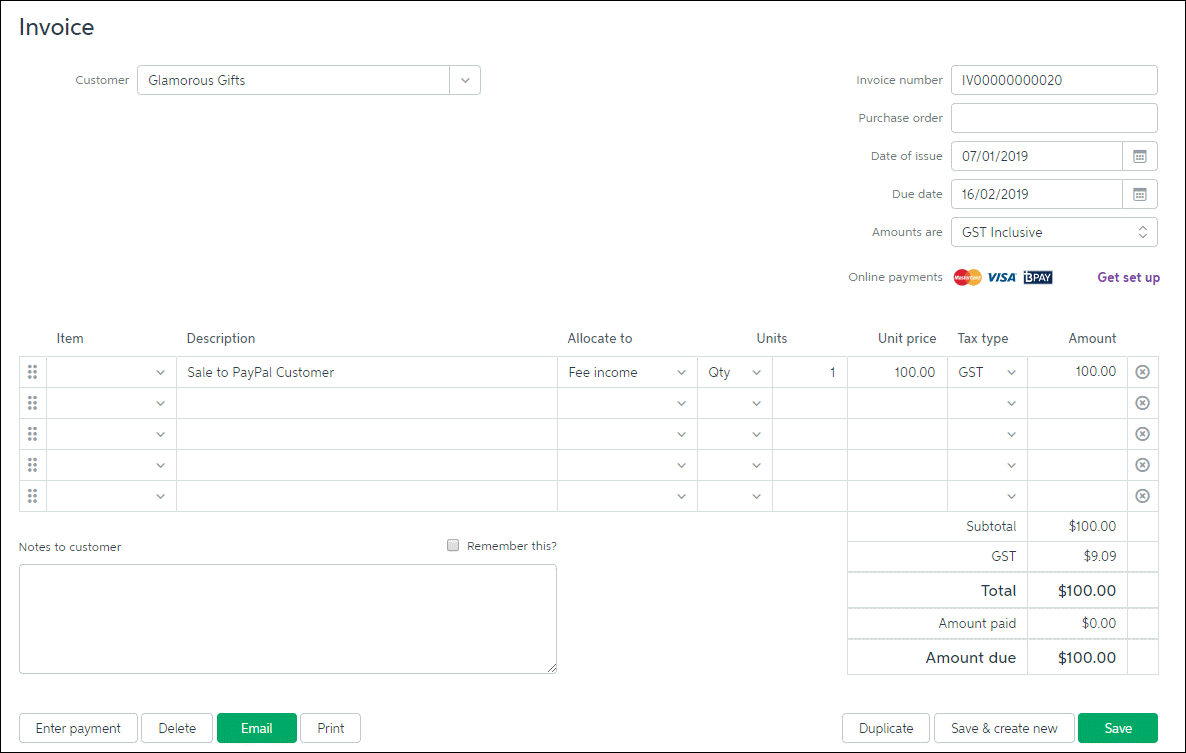Follow the Get set up link
Image resolution: width=1186 pixels, height=753 pixels.
click(x=1128, y=277)
